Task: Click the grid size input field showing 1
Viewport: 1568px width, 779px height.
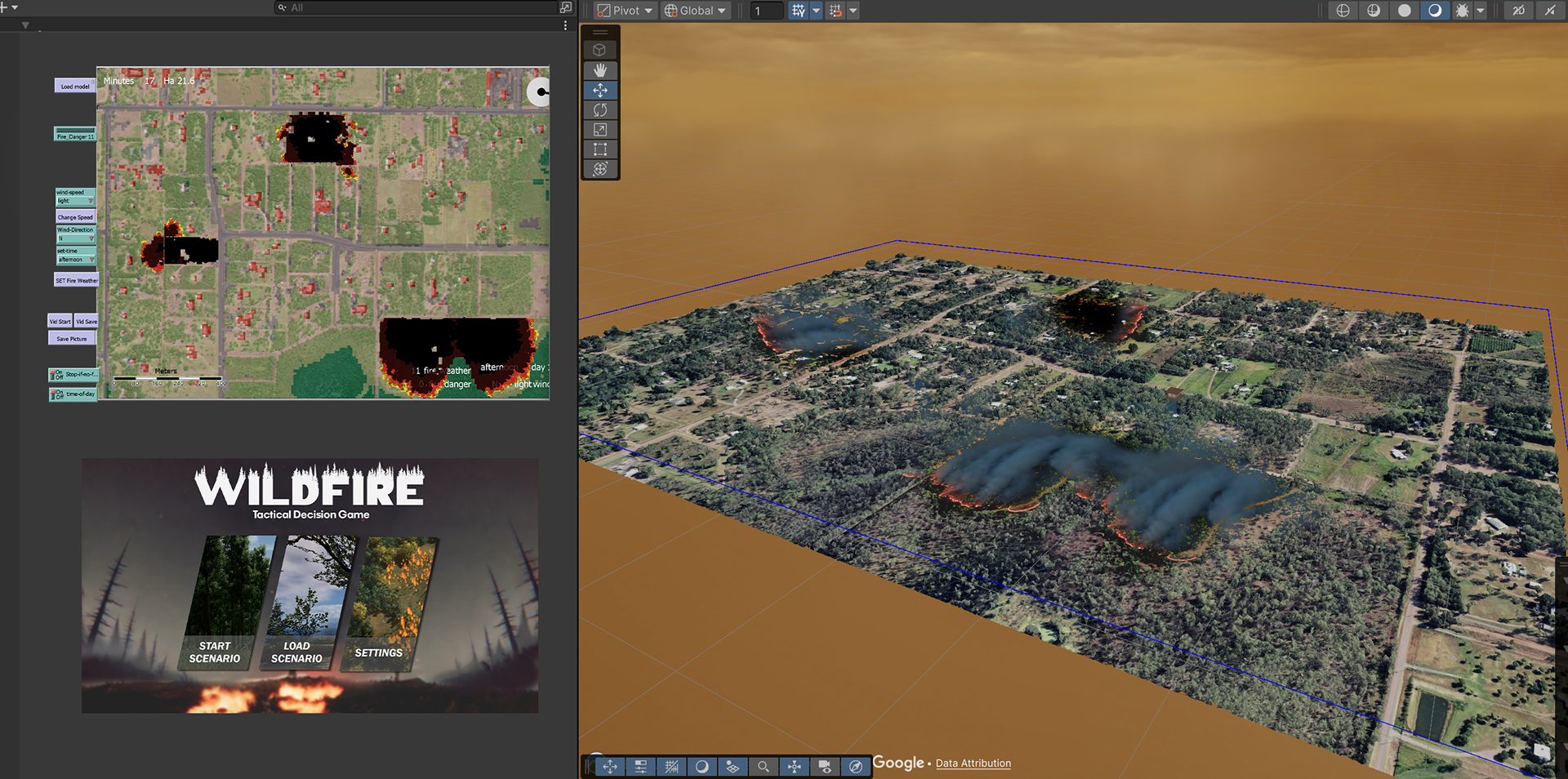Action: tap(767, 11)
